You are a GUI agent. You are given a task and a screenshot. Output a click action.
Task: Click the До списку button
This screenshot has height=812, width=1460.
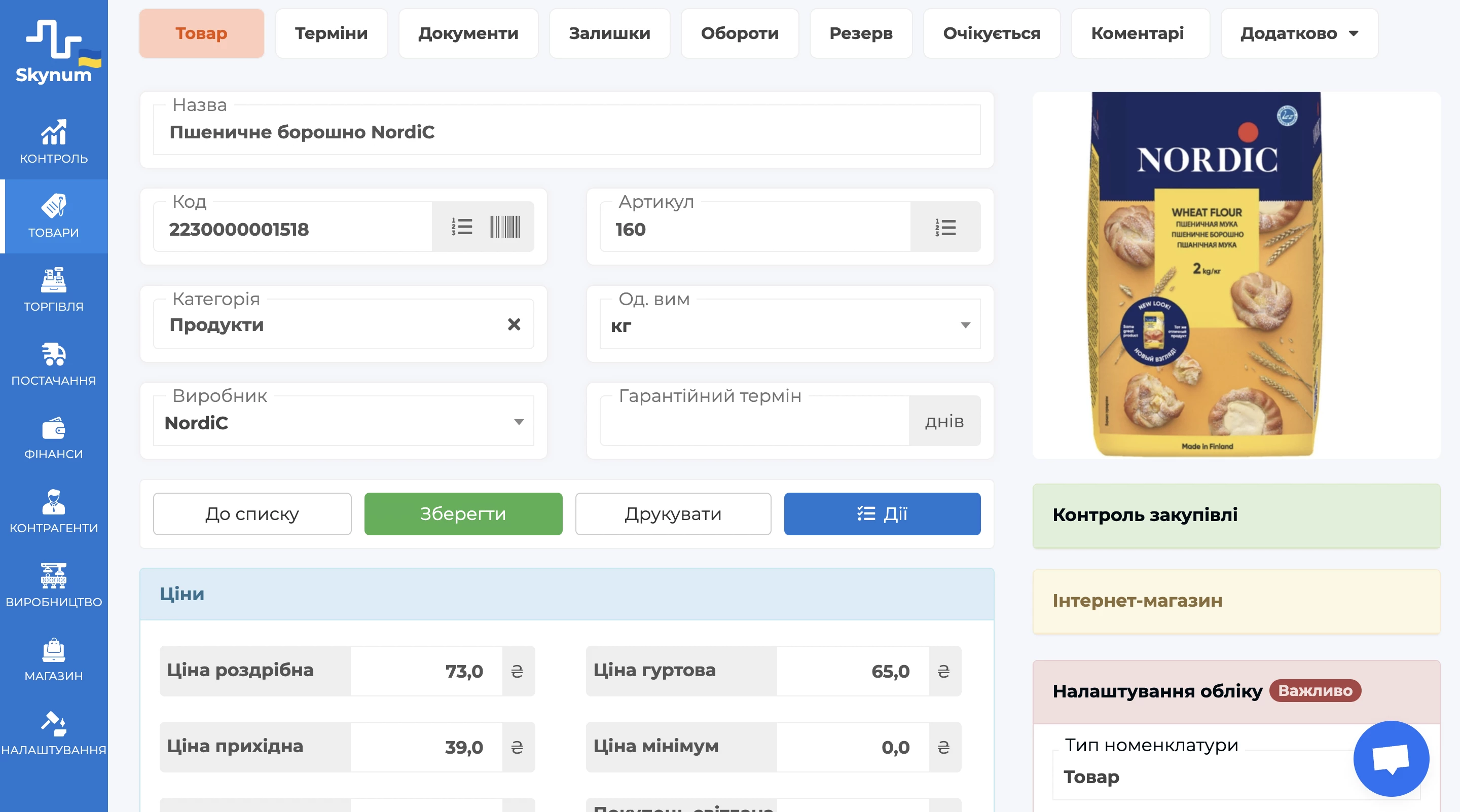pos(252,514)
